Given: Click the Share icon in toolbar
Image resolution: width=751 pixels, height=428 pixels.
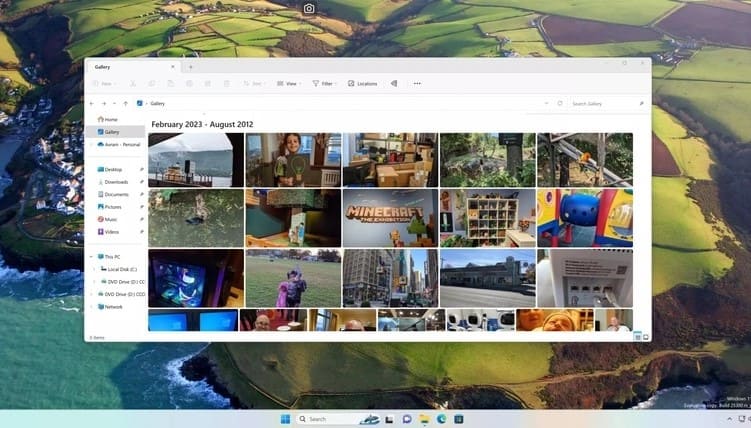Looking at the screenshot, I should coord(208,84).
